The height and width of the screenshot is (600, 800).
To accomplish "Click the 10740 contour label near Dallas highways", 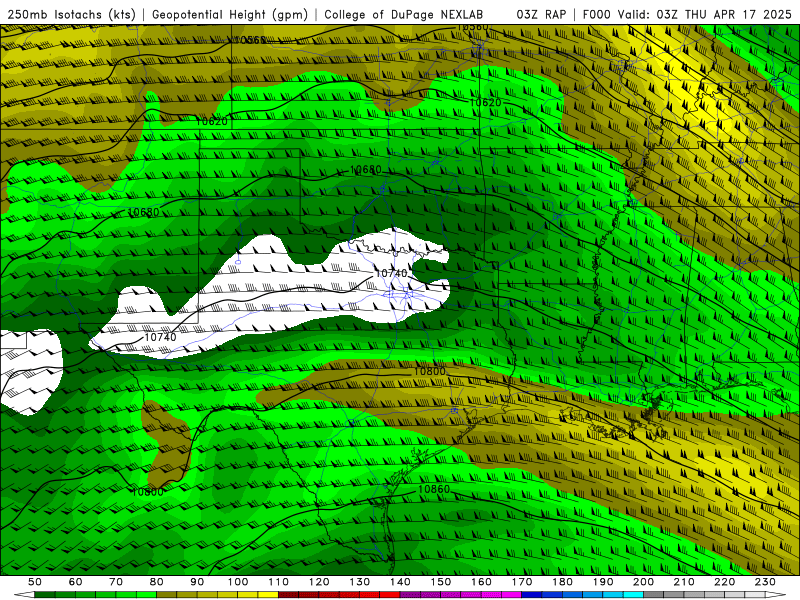I will tap(391, 273).
